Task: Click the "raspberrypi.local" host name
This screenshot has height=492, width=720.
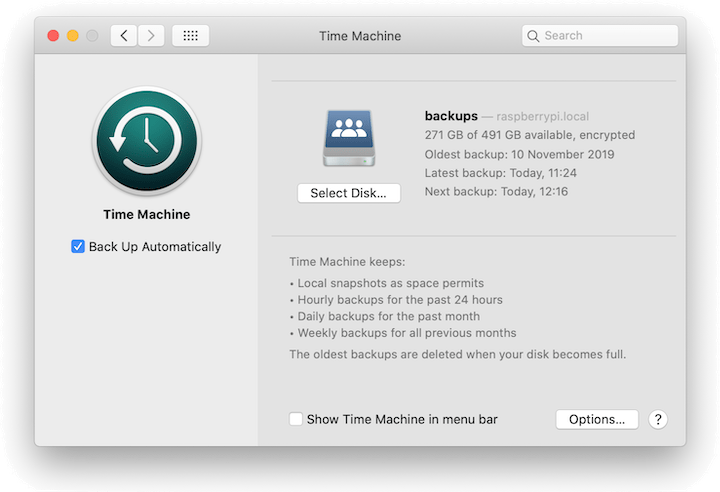Action: click(542, 117)
